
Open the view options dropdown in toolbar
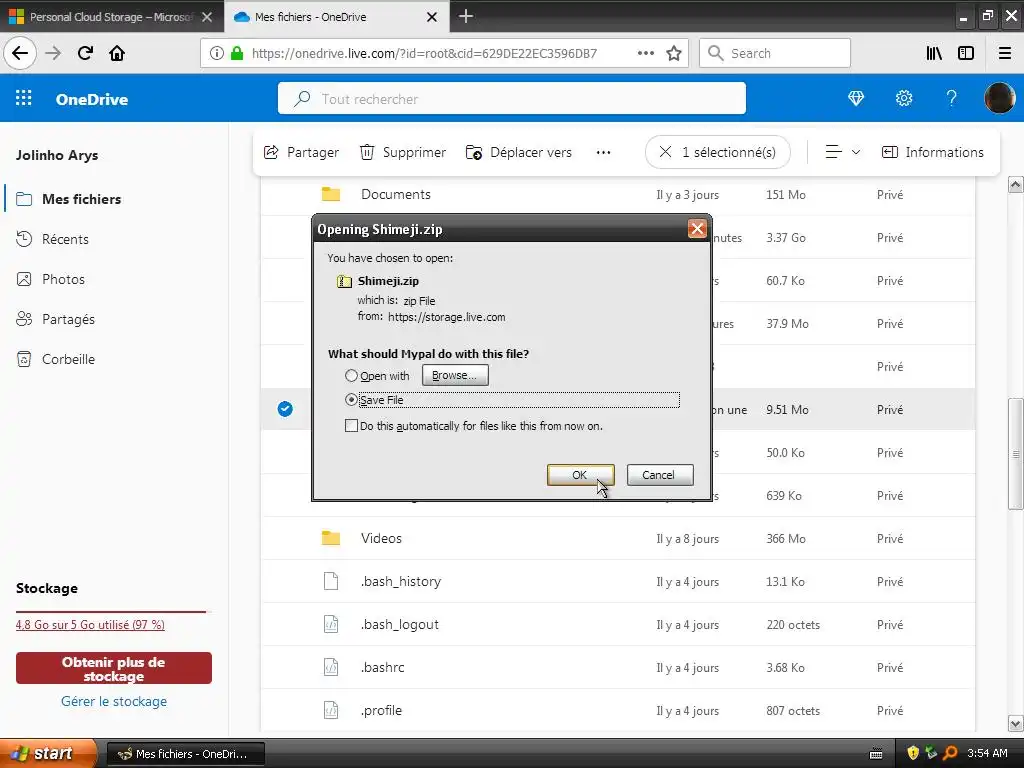(842, 152)
